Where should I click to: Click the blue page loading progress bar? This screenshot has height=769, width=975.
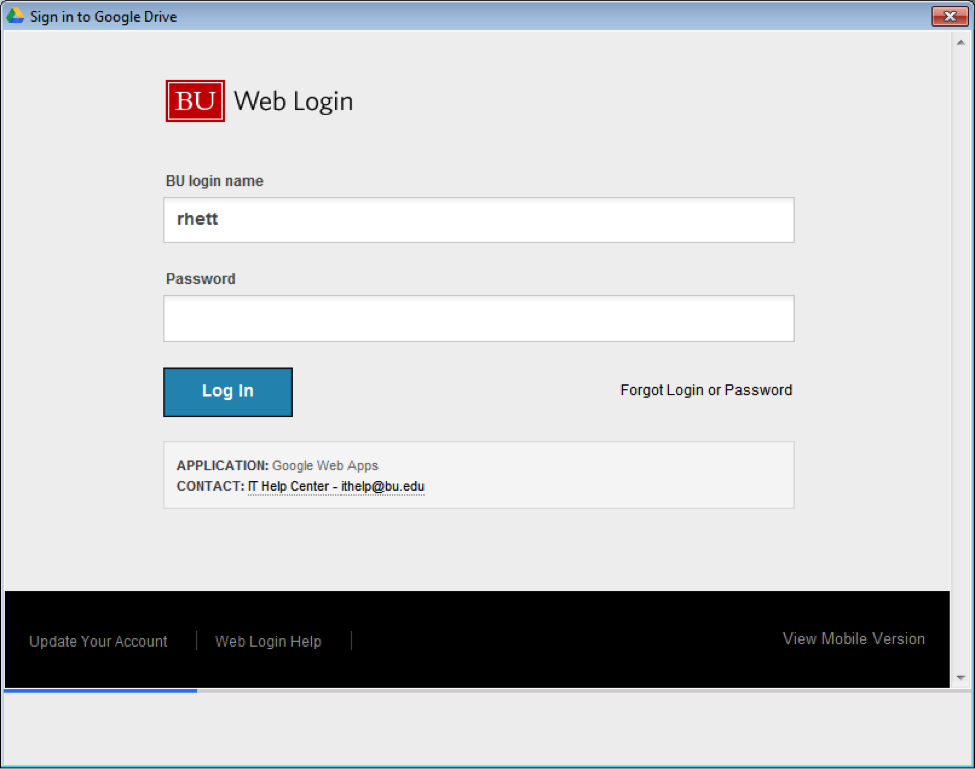pos(100,690)
